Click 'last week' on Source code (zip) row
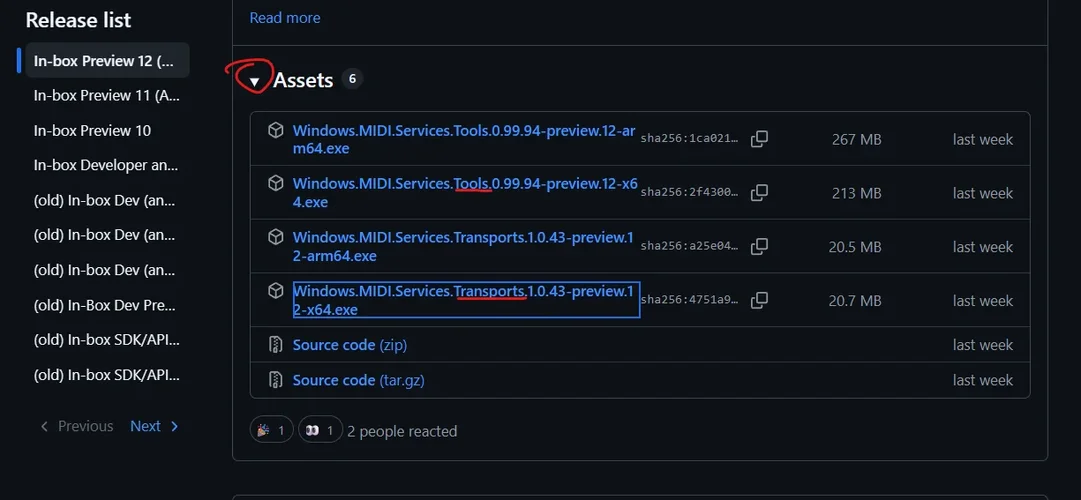 pos(982,345)
